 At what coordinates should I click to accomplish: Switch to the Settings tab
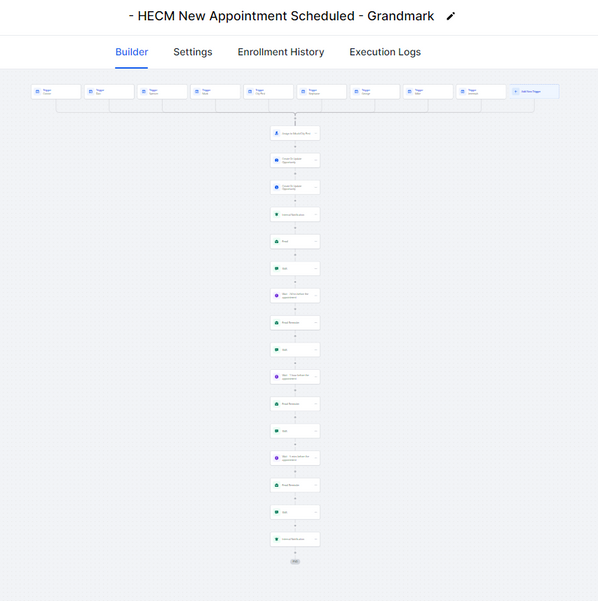point(192,52)
